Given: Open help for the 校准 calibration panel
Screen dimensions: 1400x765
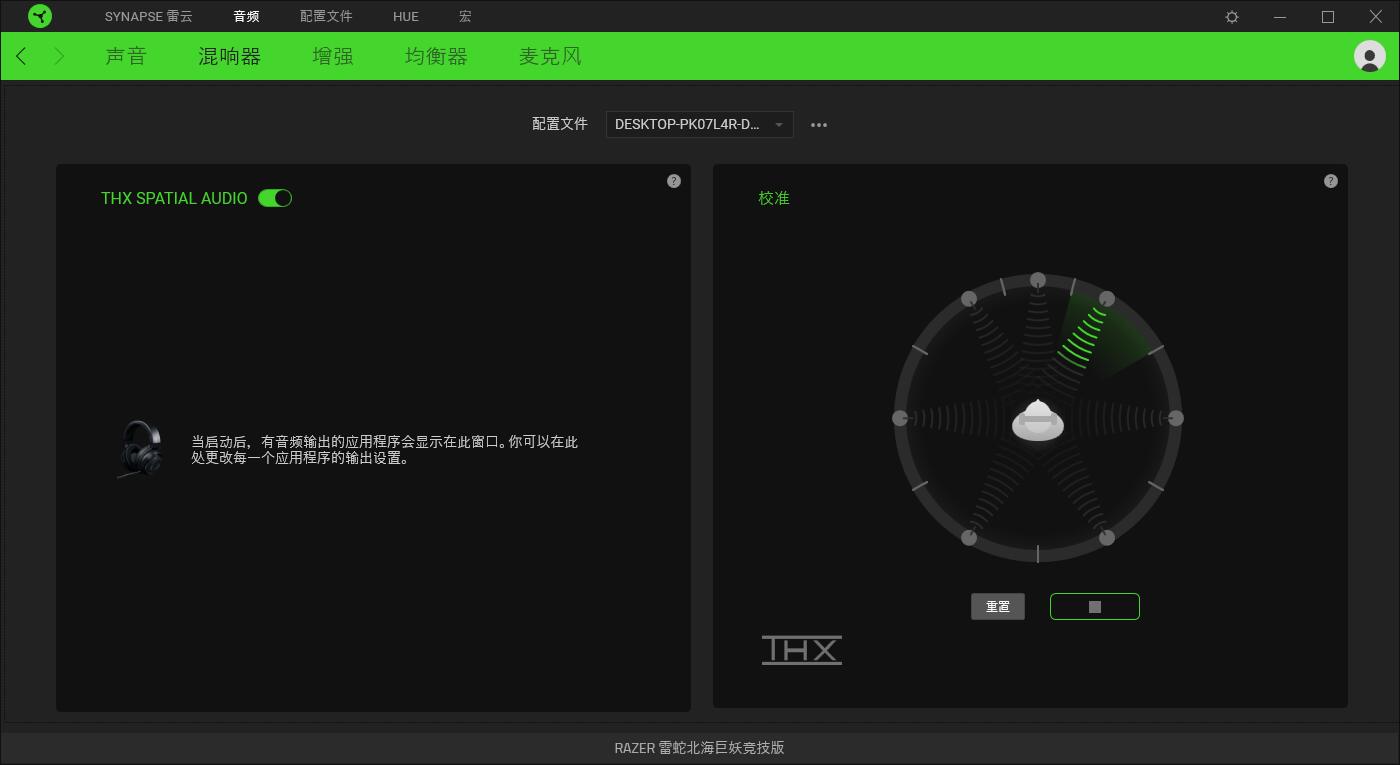Looking at the screenshot, I should (1330, 181).
